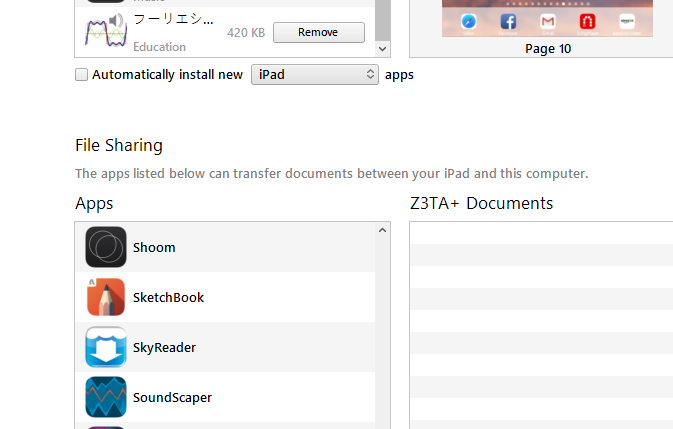Click the down arrow of the app list scrollbar

tap(382, 49)
